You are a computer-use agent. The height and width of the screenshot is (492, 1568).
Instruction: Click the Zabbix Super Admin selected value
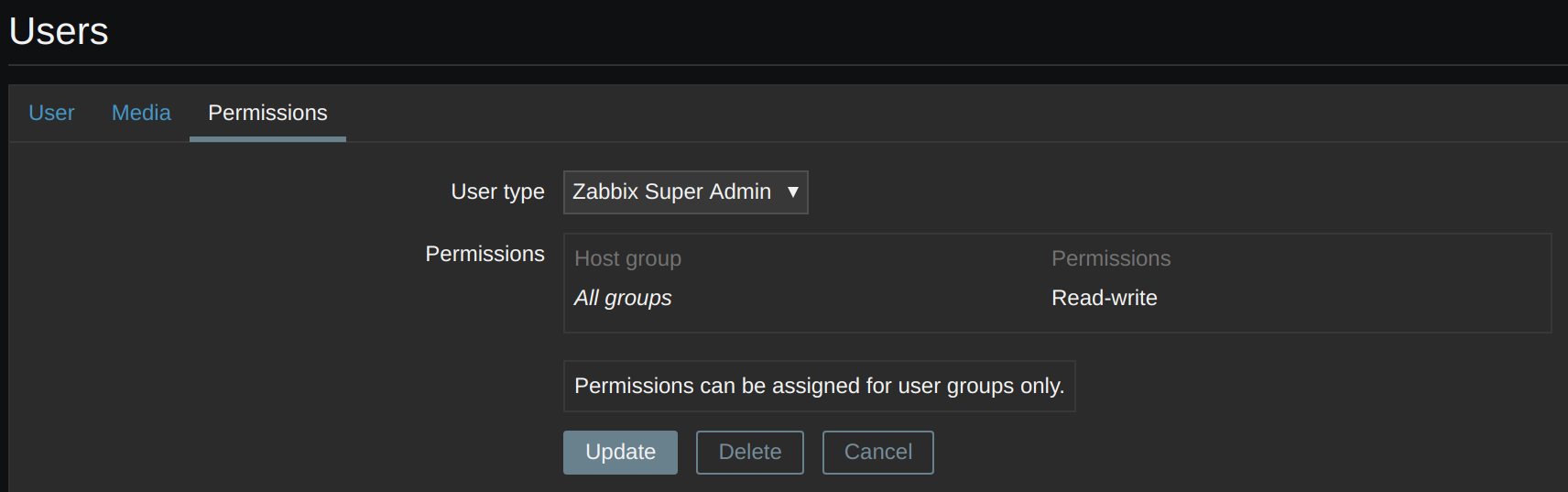tap(671, 192)
